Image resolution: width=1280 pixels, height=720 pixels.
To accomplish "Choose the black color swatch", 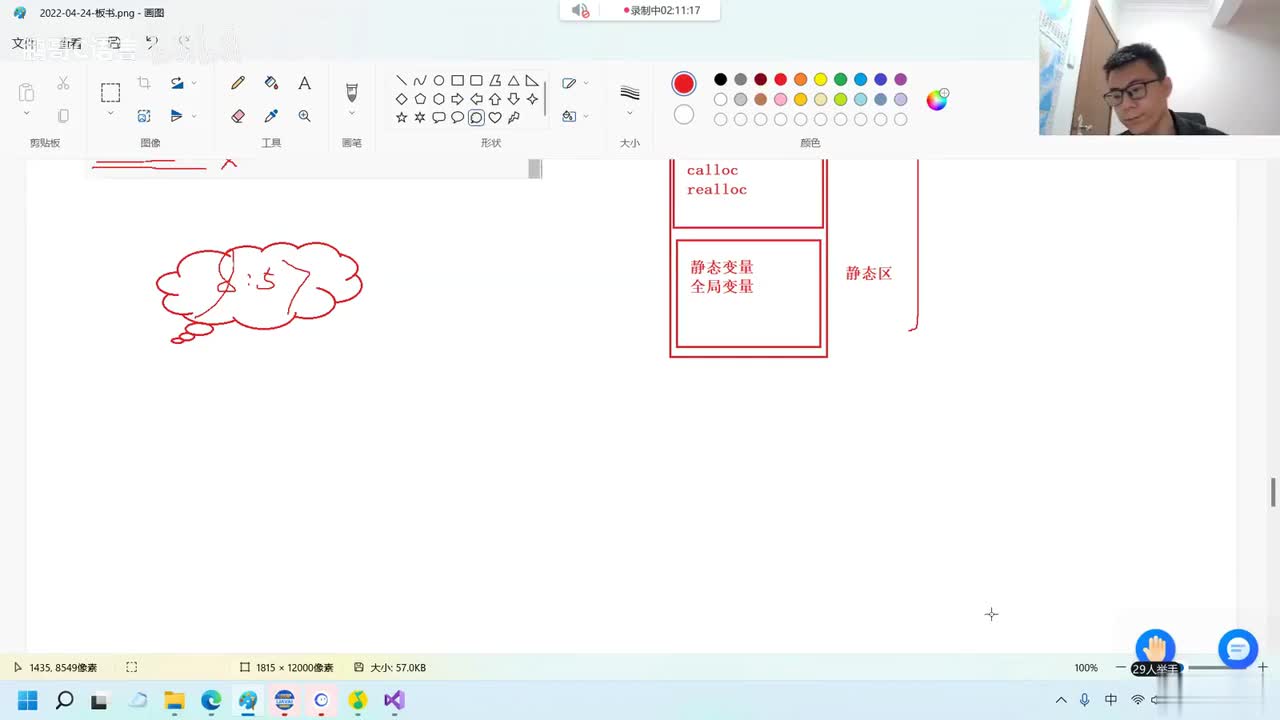I will [720, 79].
